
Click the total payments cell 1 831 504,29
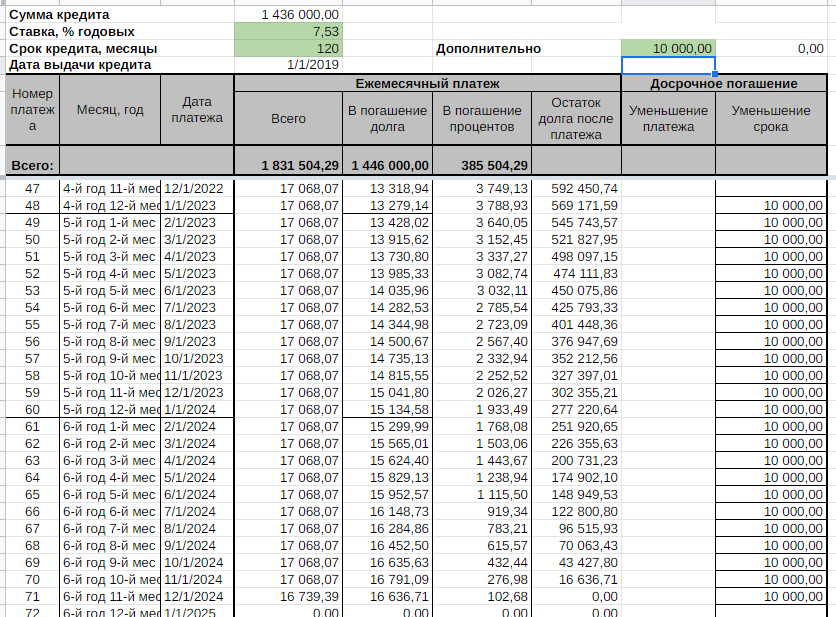(x=287, y=165)
